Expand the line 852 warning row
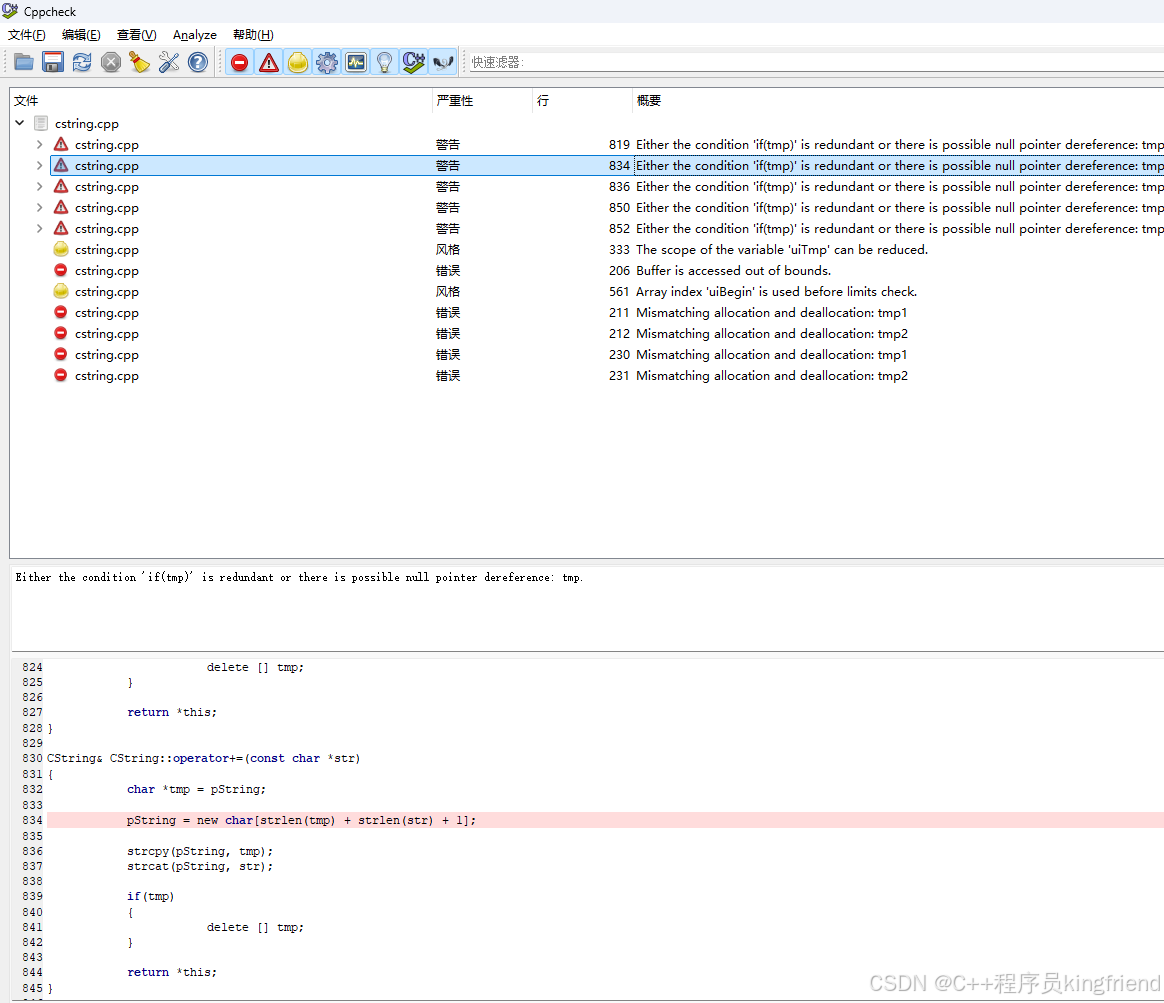1164x1003 pixels. [x=39, y=229]
